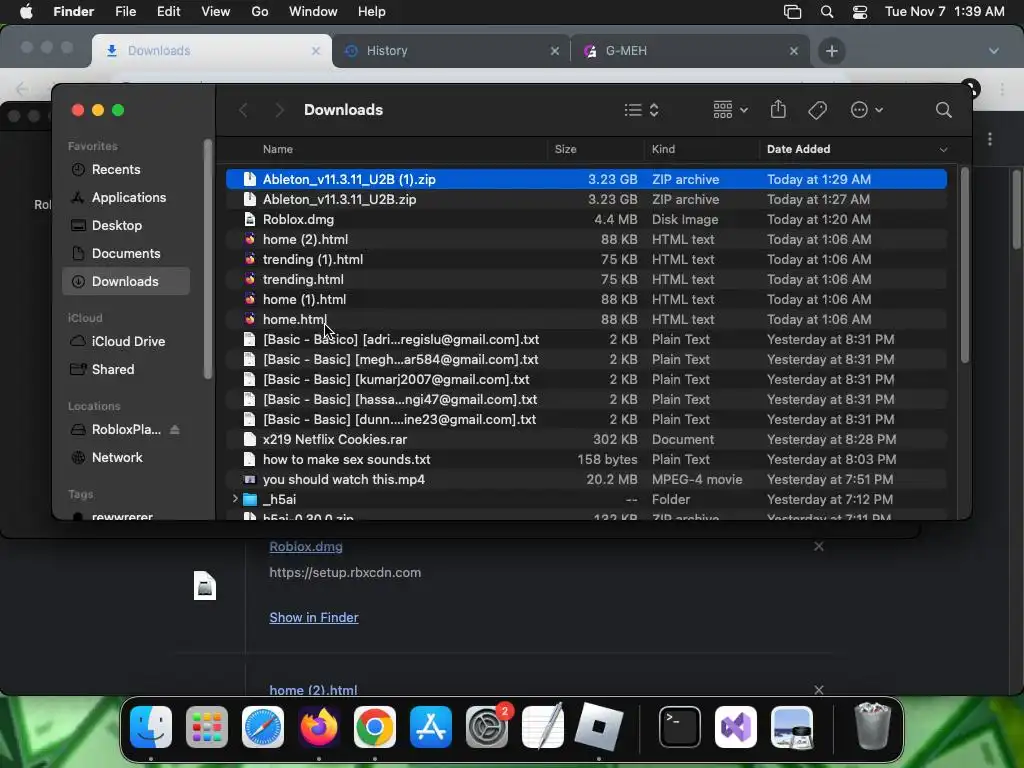
Task: Select Roblox.dmg in the Finder list
Action: (586, 219)
